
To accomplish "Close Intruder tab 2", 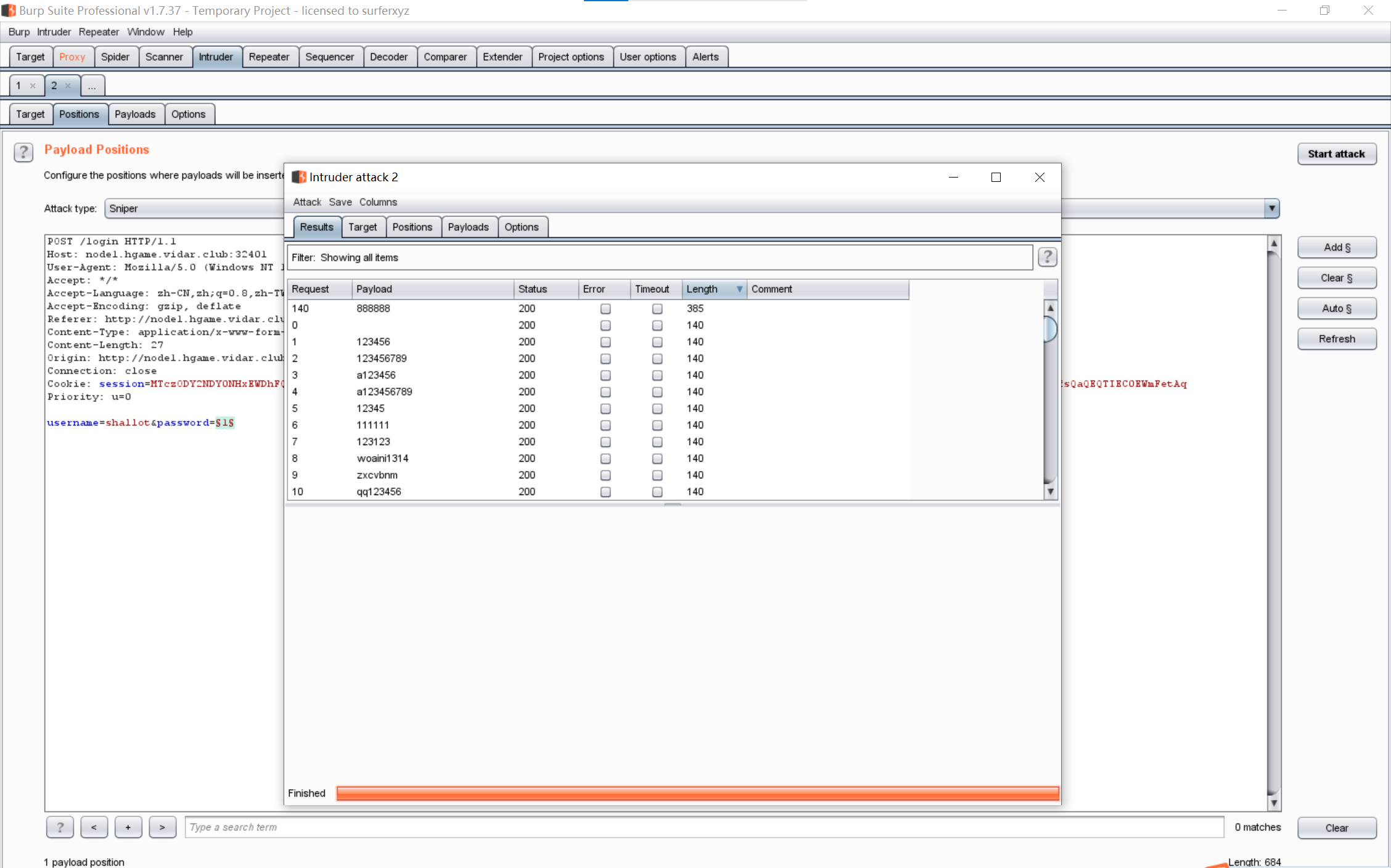I will tap(68, 86).
